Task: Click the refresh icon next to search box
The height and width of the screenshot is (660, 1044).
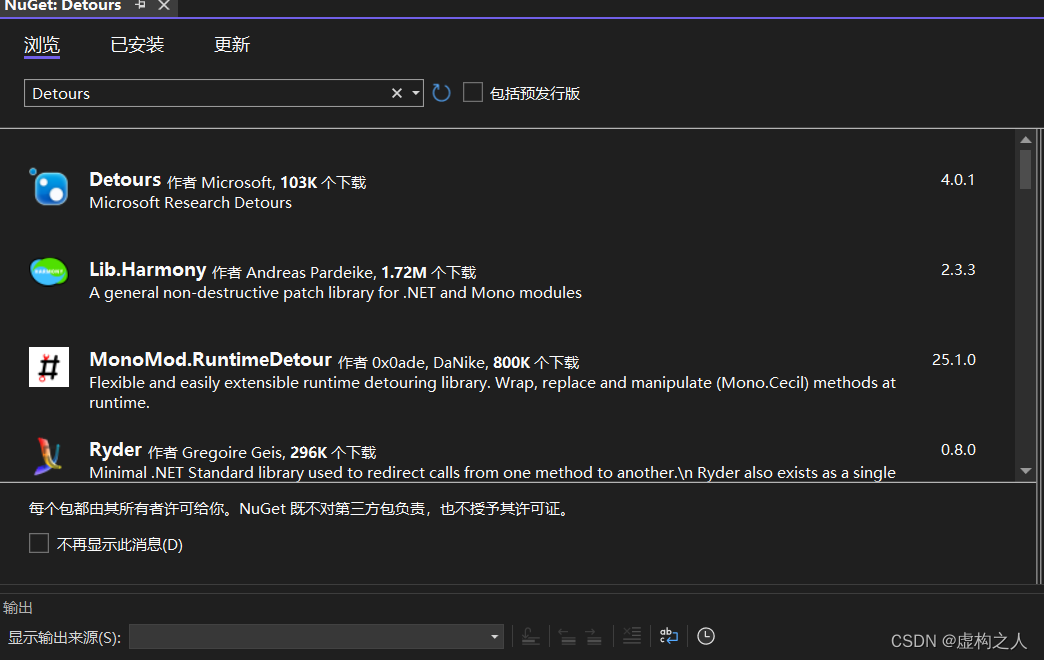Action: (x=441, y=93)
